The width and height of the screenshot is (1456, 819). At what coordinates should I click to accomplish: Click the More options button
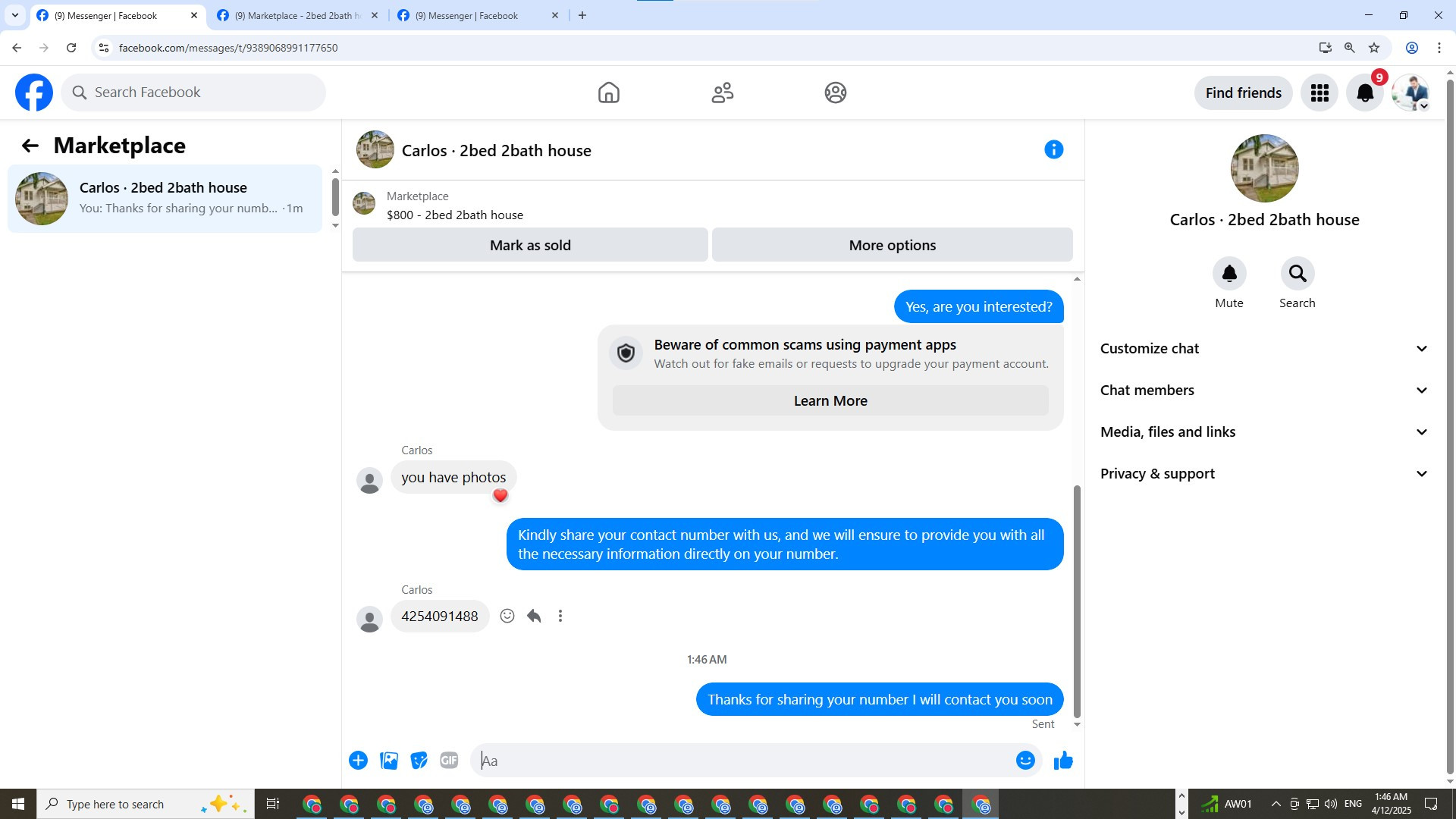coord(893,245)
